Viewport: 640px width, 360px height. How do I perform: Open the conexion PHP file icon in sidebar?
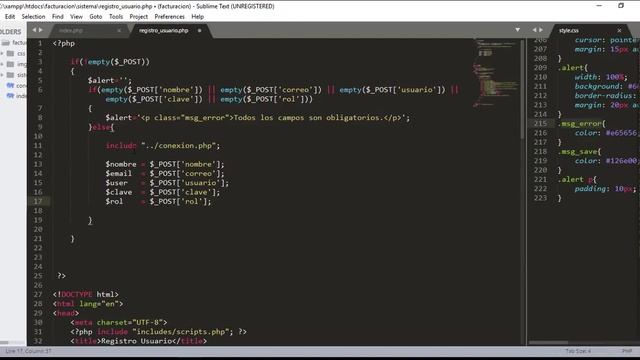10,85
